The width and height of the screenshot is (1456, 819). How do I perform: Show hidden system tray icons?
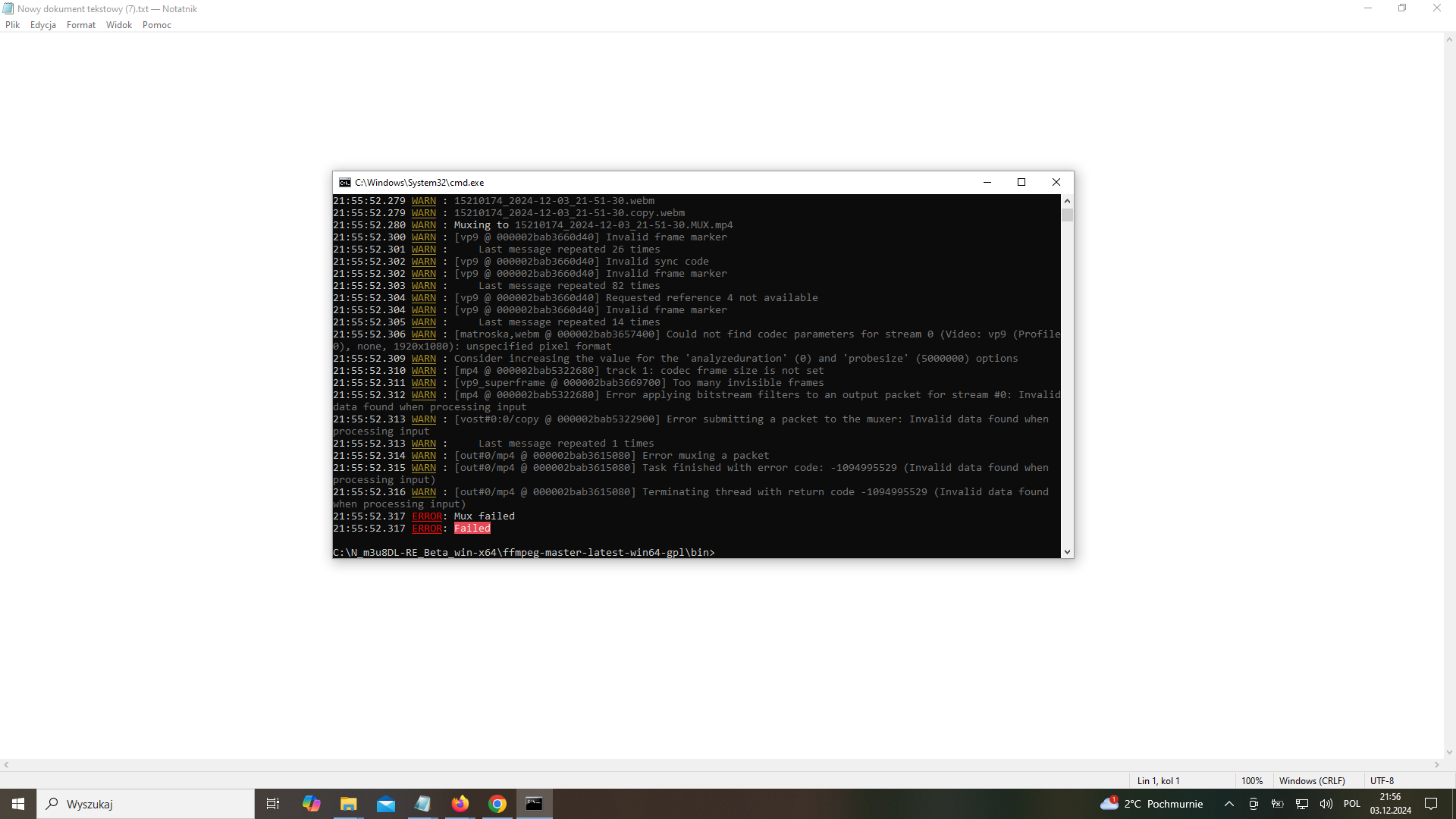(x=1228, y=804)
